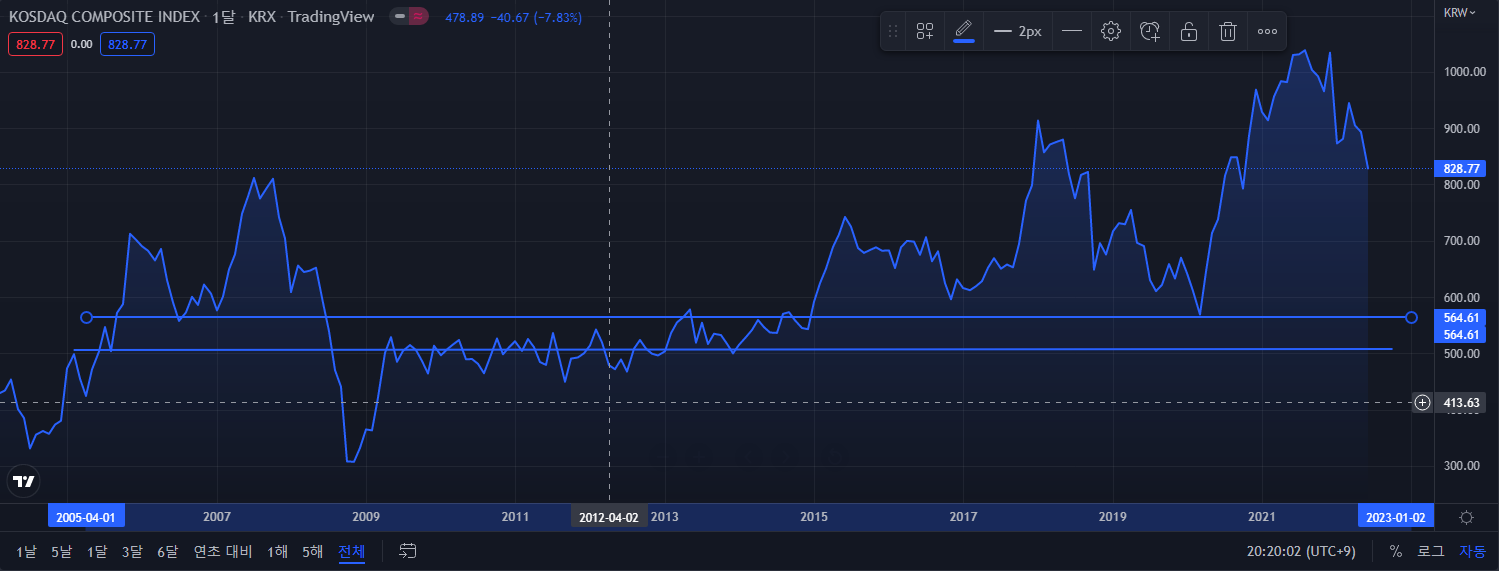Click 2011 on time axis
Viewport: 1499px width, 571px height.
[x=515, y=517]
